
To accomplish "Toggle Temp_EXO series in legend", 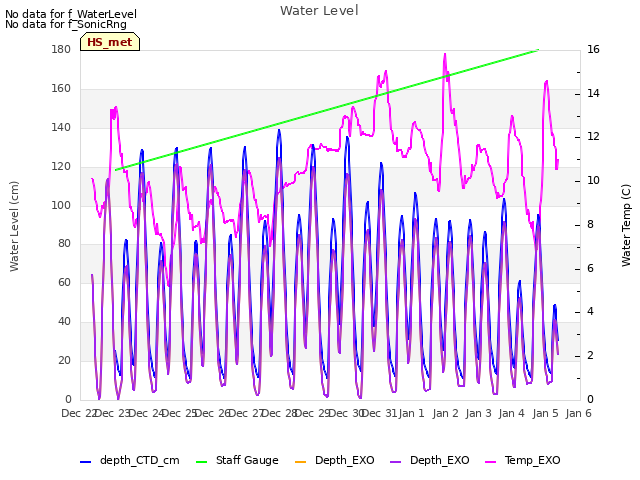I will tap(522, 460).
